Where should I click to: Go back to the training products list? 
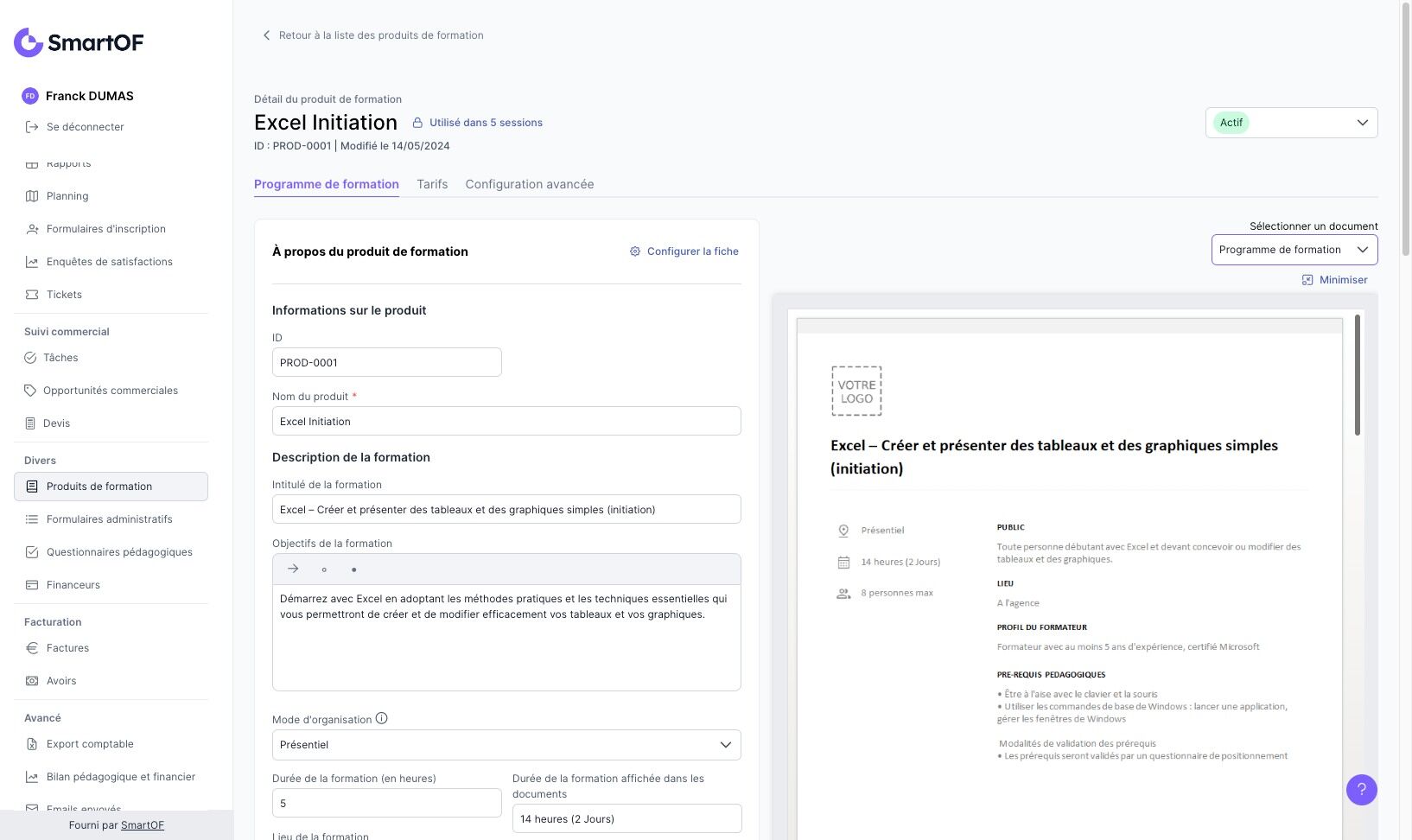[372, 35]
